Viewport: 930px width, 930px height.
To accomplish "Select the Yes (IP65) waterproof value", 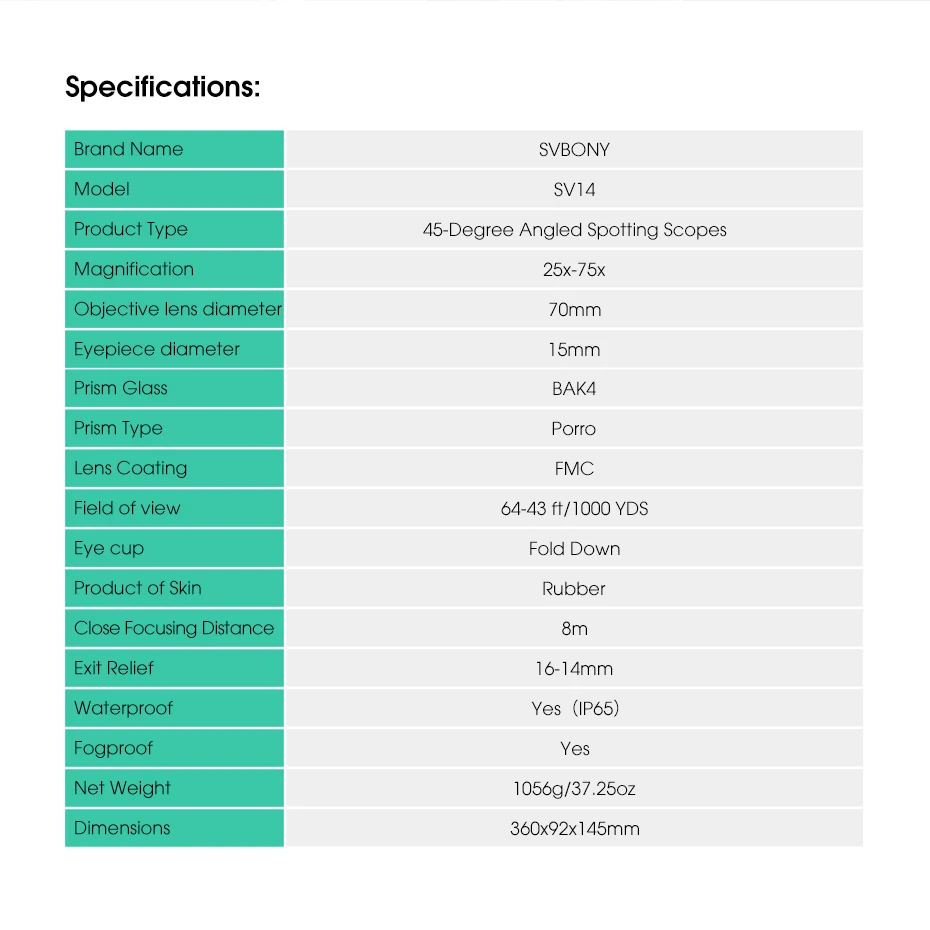I will (x=575, y=708).
